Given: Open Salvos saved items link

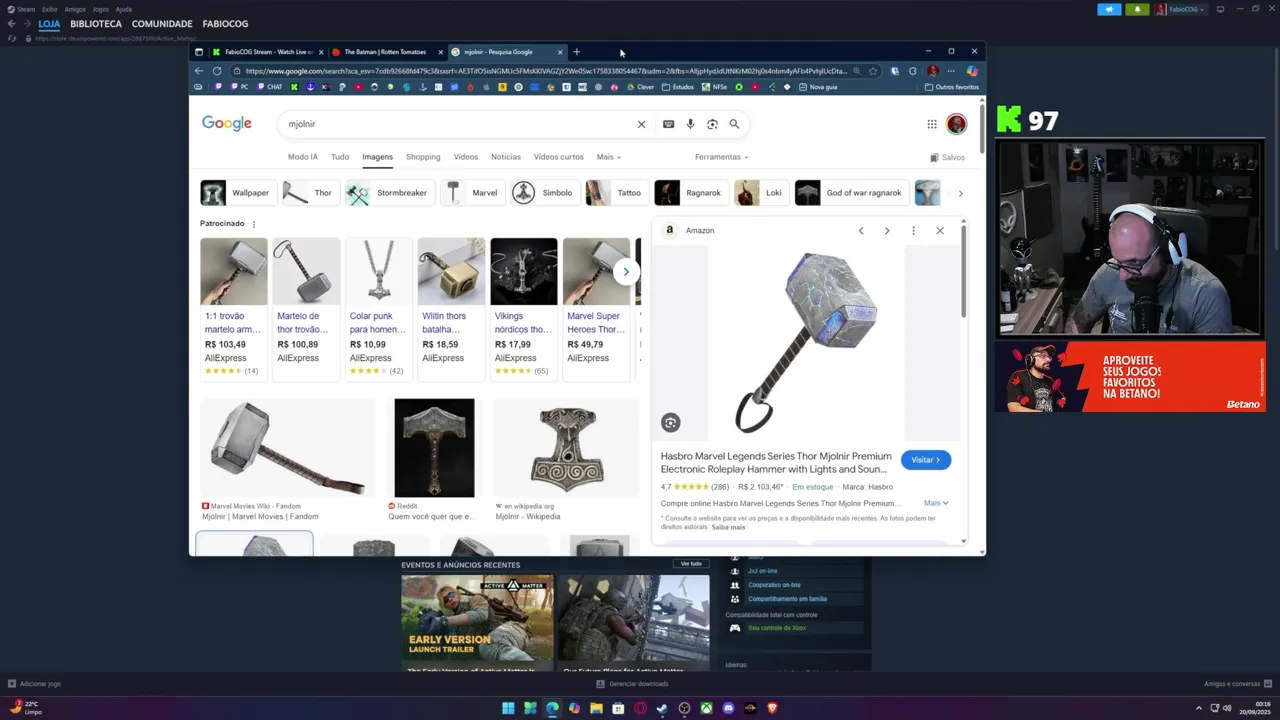Looking at the screenshot, I should point(947,157).
